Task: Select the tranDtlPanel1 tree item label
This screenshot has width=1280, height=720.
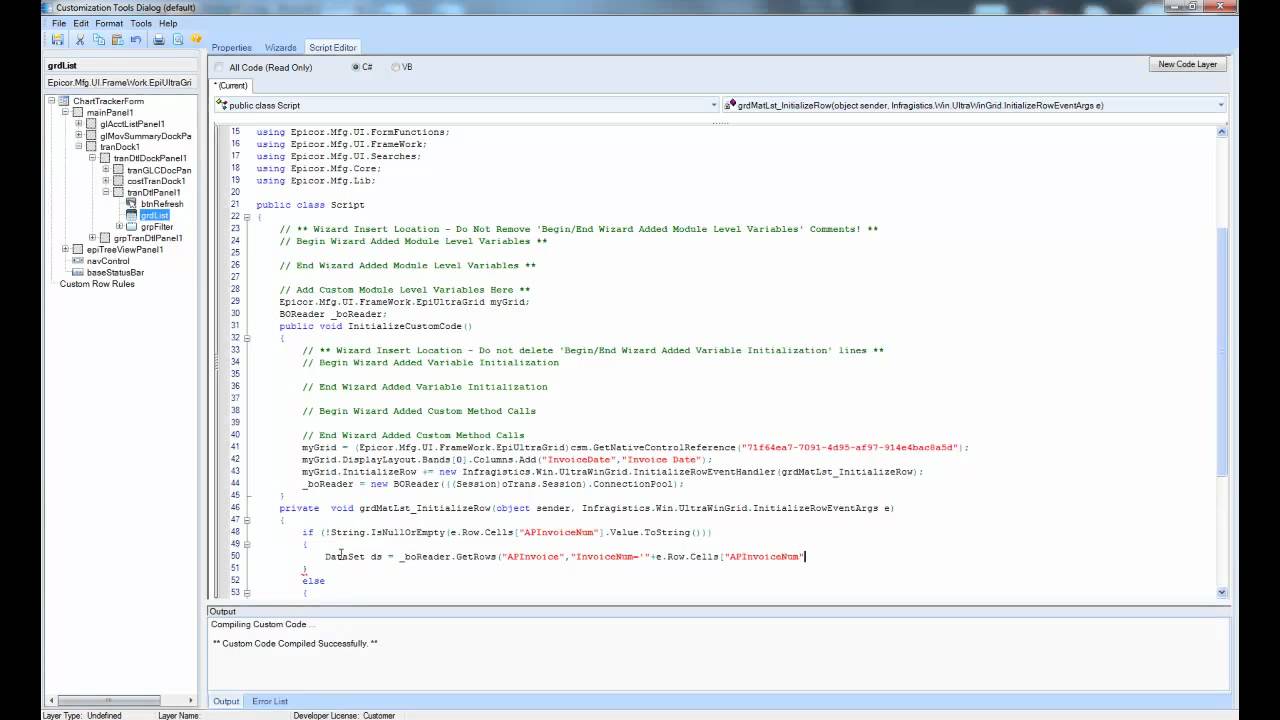Action: tap(153, 192)
